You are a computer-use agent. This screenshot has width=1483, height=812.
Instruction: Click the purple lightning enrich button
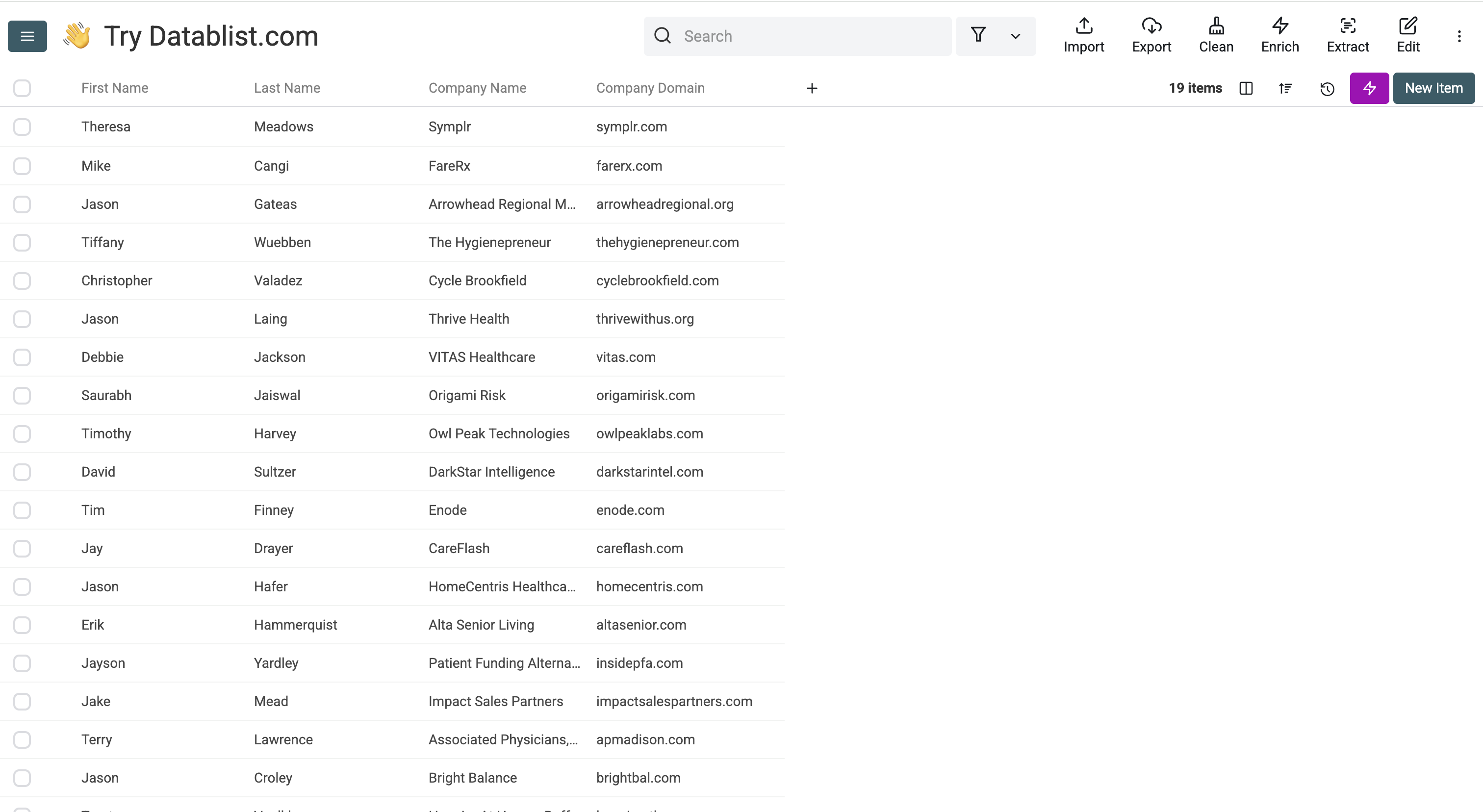(x=1369, y=88)
